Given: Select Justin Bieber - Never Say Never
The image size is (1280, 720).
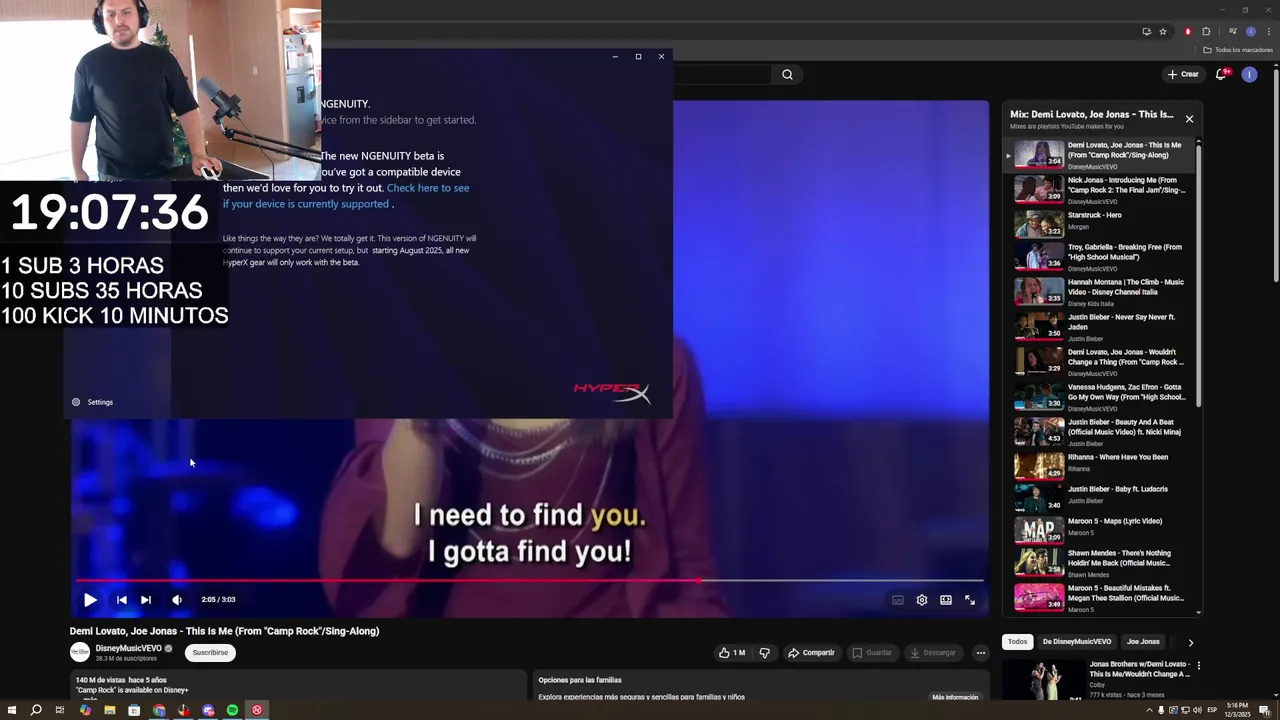Looking at the screenshot, I should pos(1100,327).
